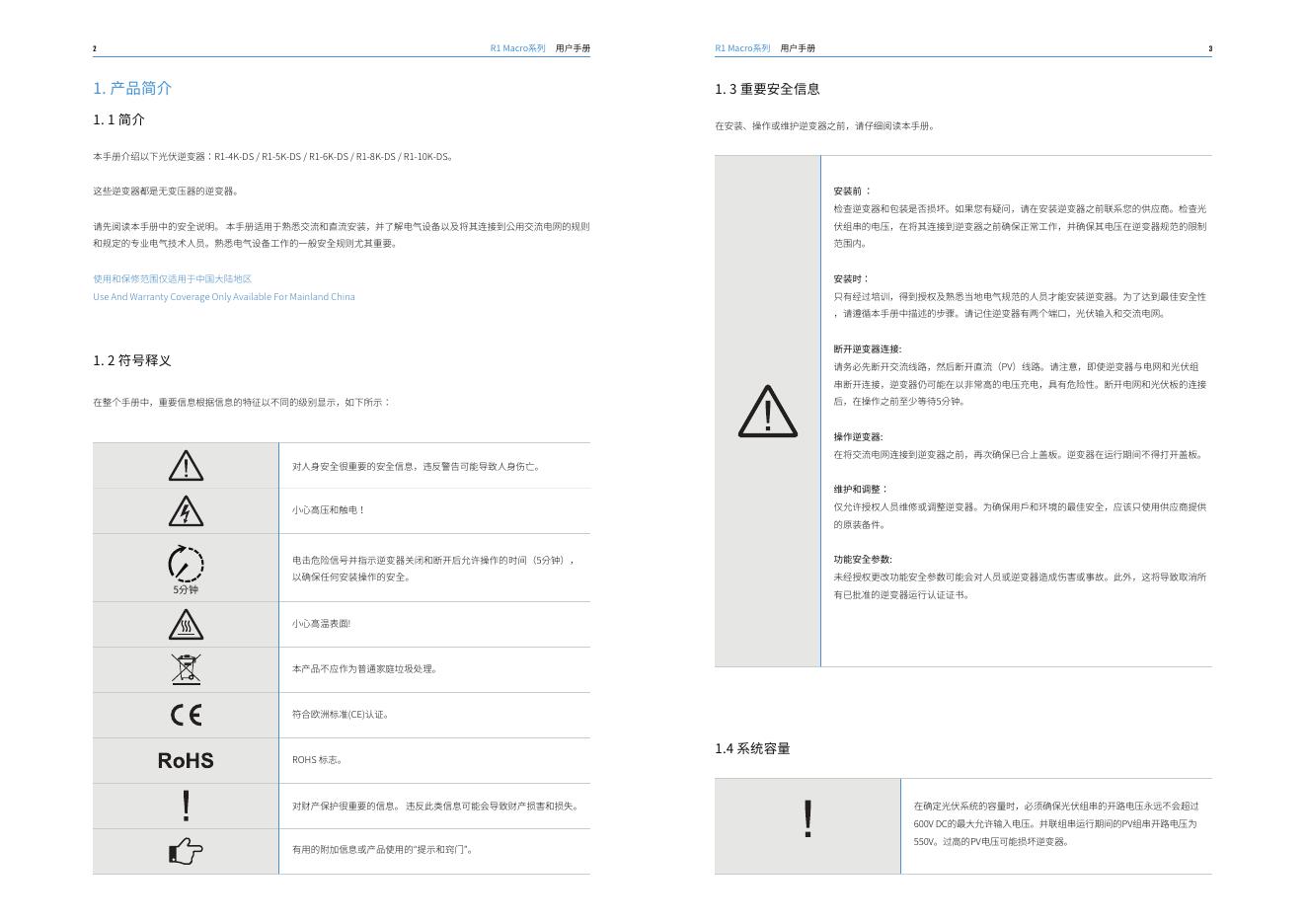Image resolution: width=1306 pixels, height=924 pixels.
Task: Click the RoHS logo
Action: click(186, 760)
